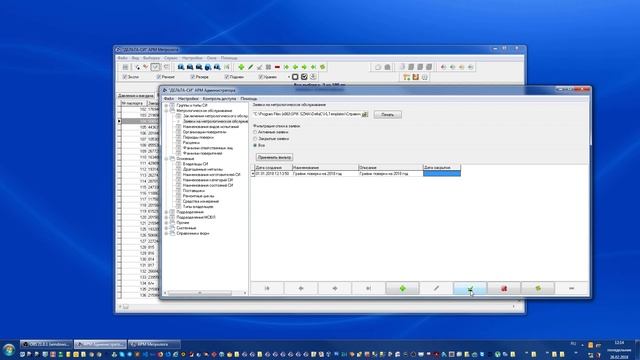Expand the Справочники форм tree node
The width and height of the screenshot is (640, 360).
click(x=167, y=233)
